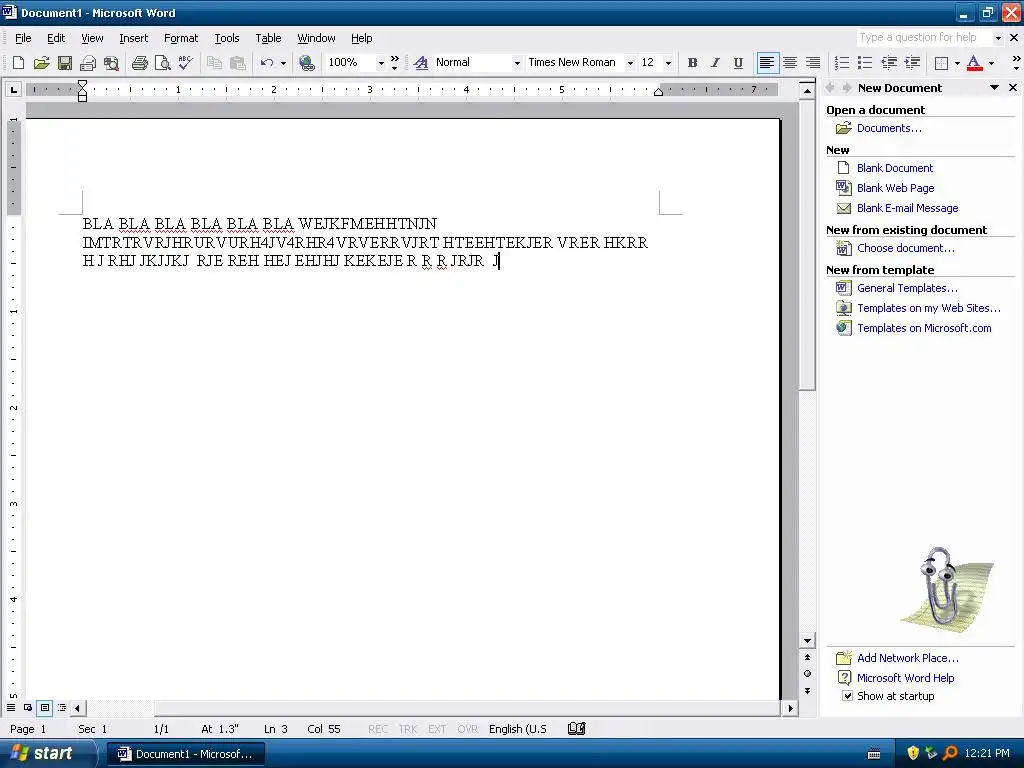Image resolution: width=1024 pixels, height=768 pixels.
Task: Click Blank Document in task pane
Action: click(x=895, y=168)
